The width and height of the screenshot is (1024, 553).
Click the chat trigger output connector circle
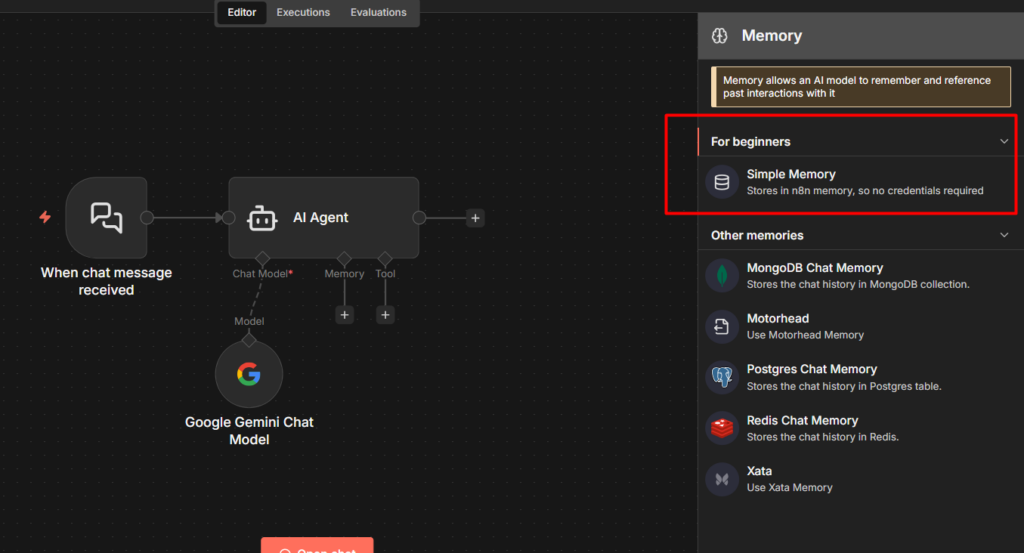[147, 217]
